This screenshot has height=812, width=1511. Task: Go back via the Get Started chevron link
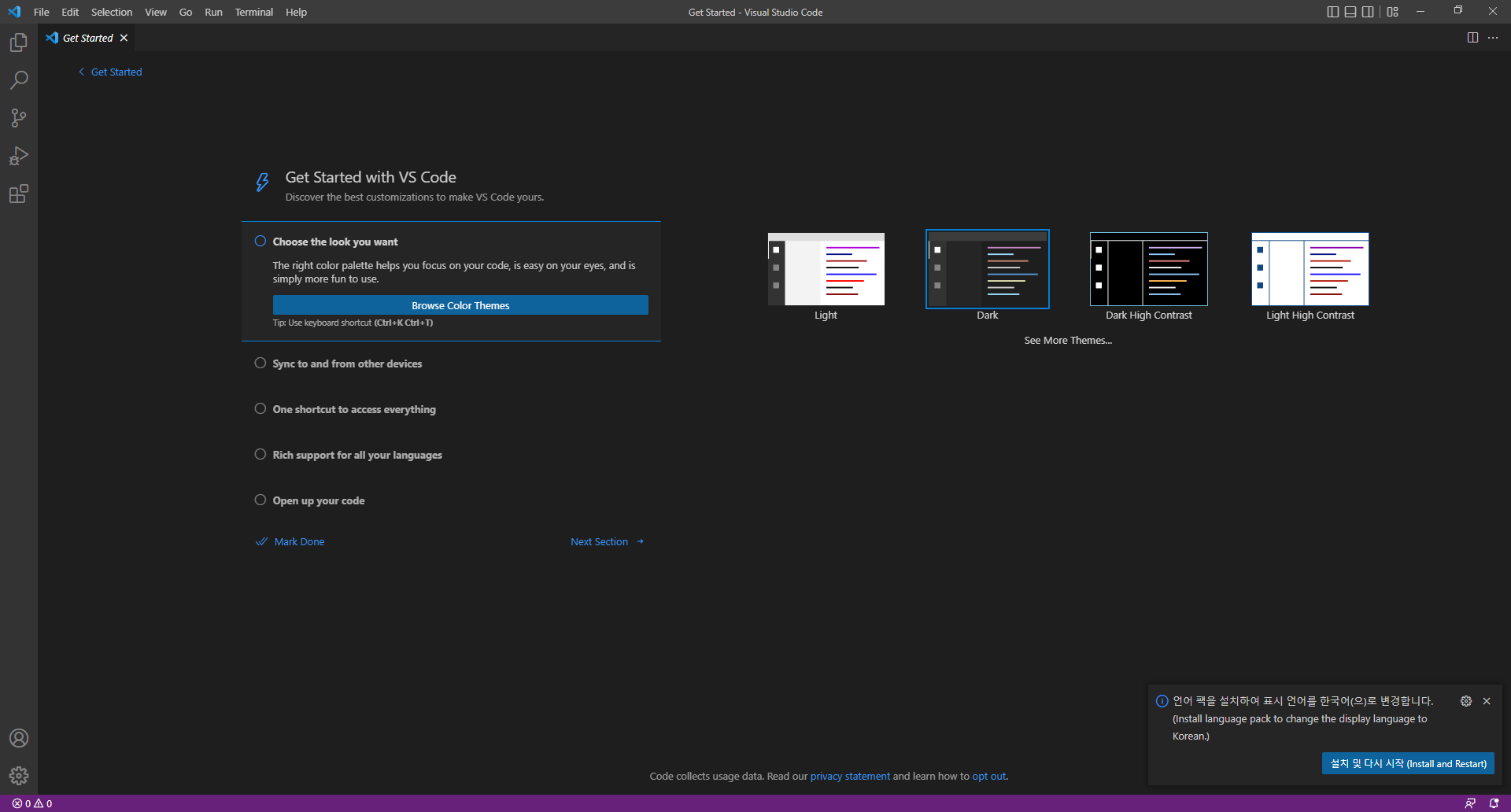(110, 72)
